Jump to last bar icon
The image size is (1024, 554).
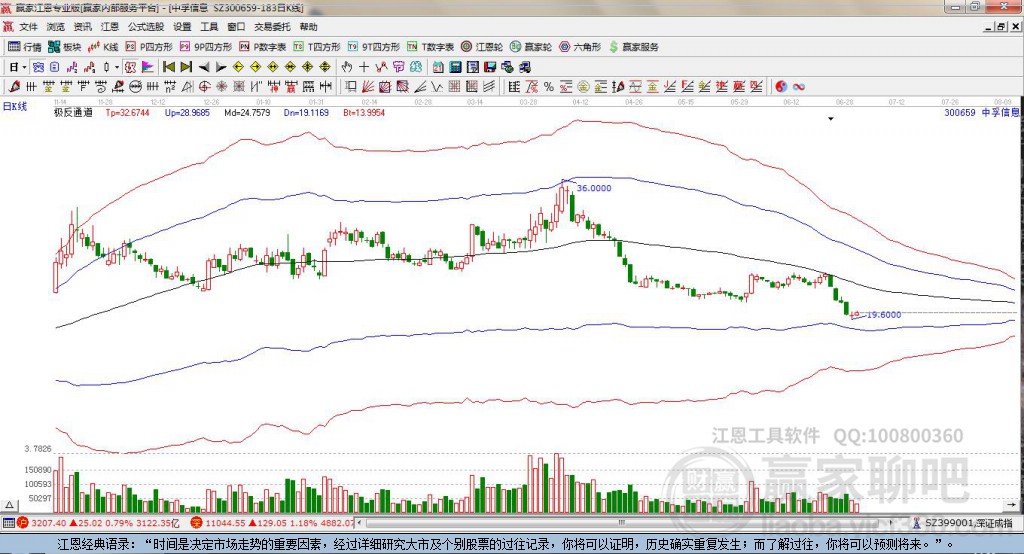point(186,67)
